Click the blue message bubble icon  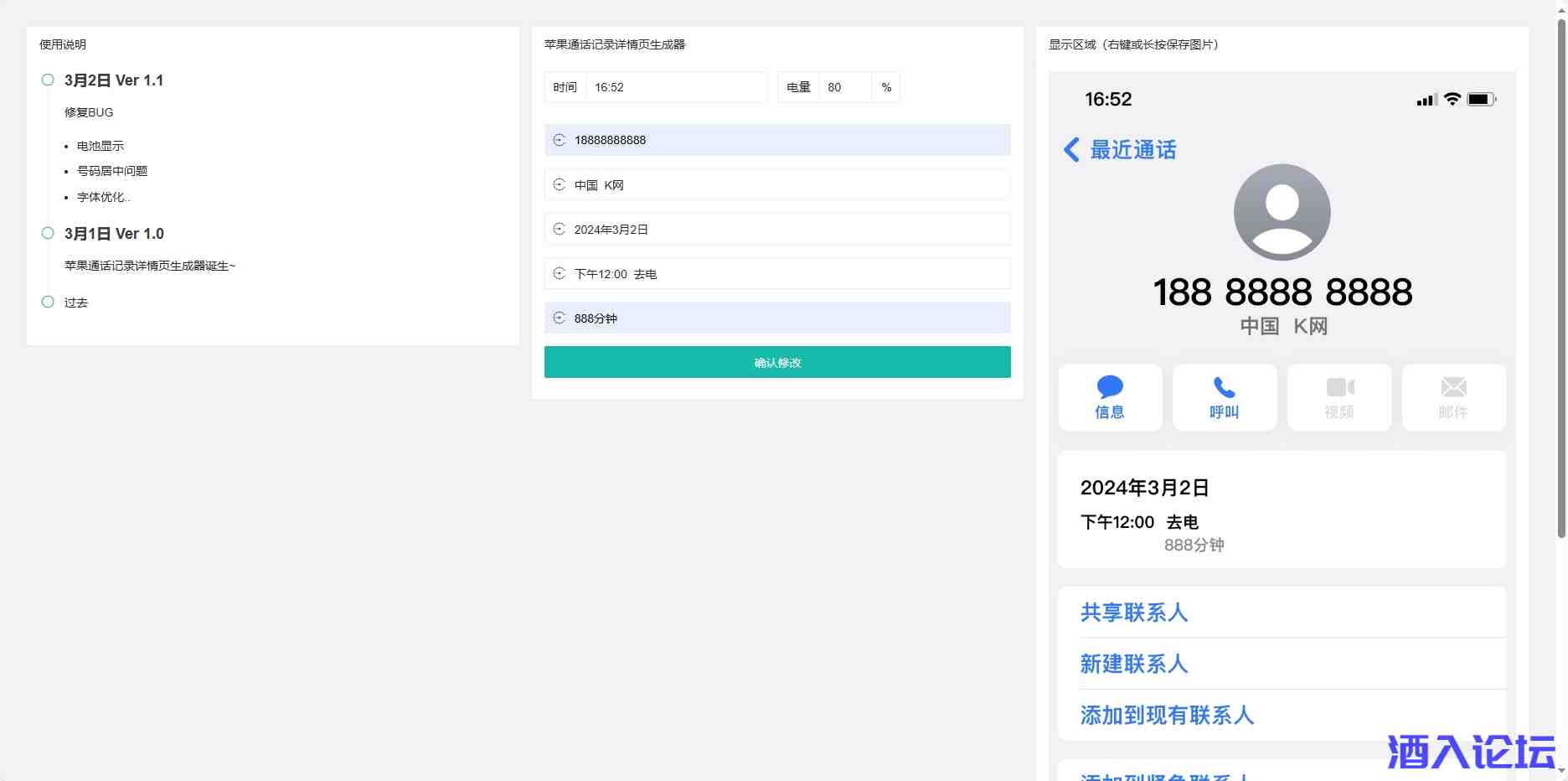tap(1110, 387)
